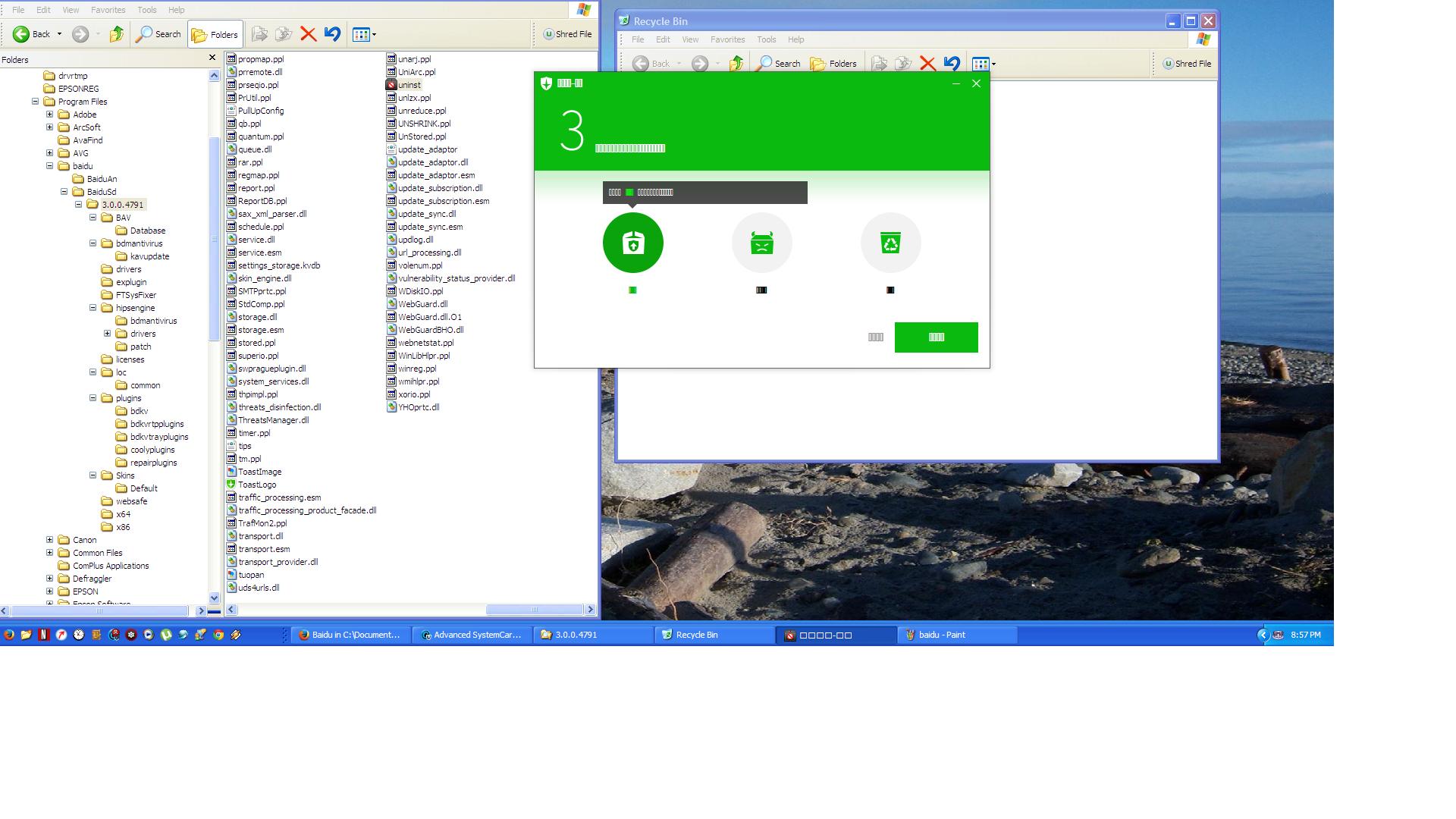This screenshot has height=819, width=1456.
Task: Click red X Delete icon in left toolbar
Action: pos(308,34)
